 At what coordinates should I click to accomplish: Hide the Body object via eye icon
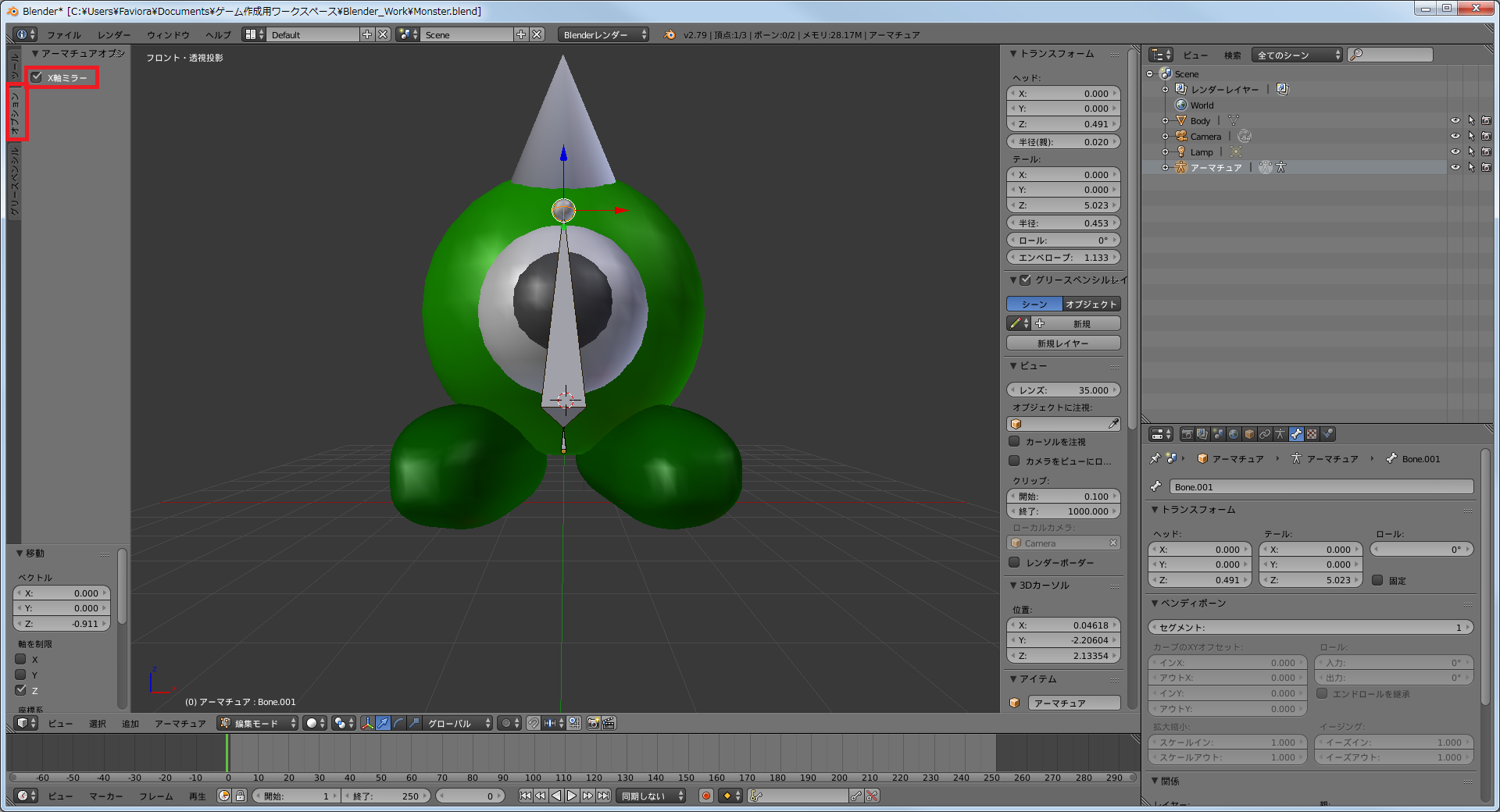[1455, 121]
